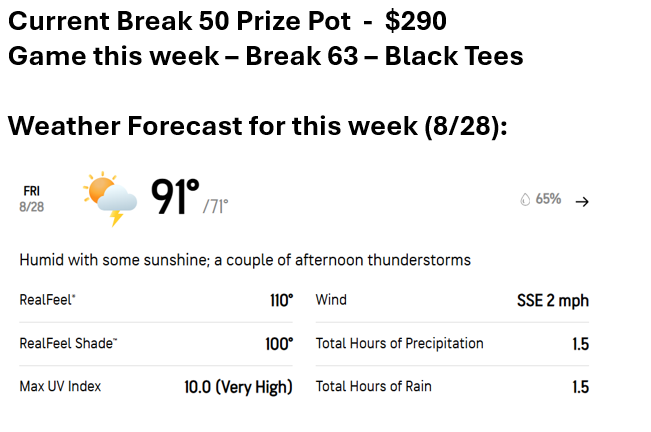Click the Wind row label
Screen dimensions: 651x432
(x=331, y=300)
